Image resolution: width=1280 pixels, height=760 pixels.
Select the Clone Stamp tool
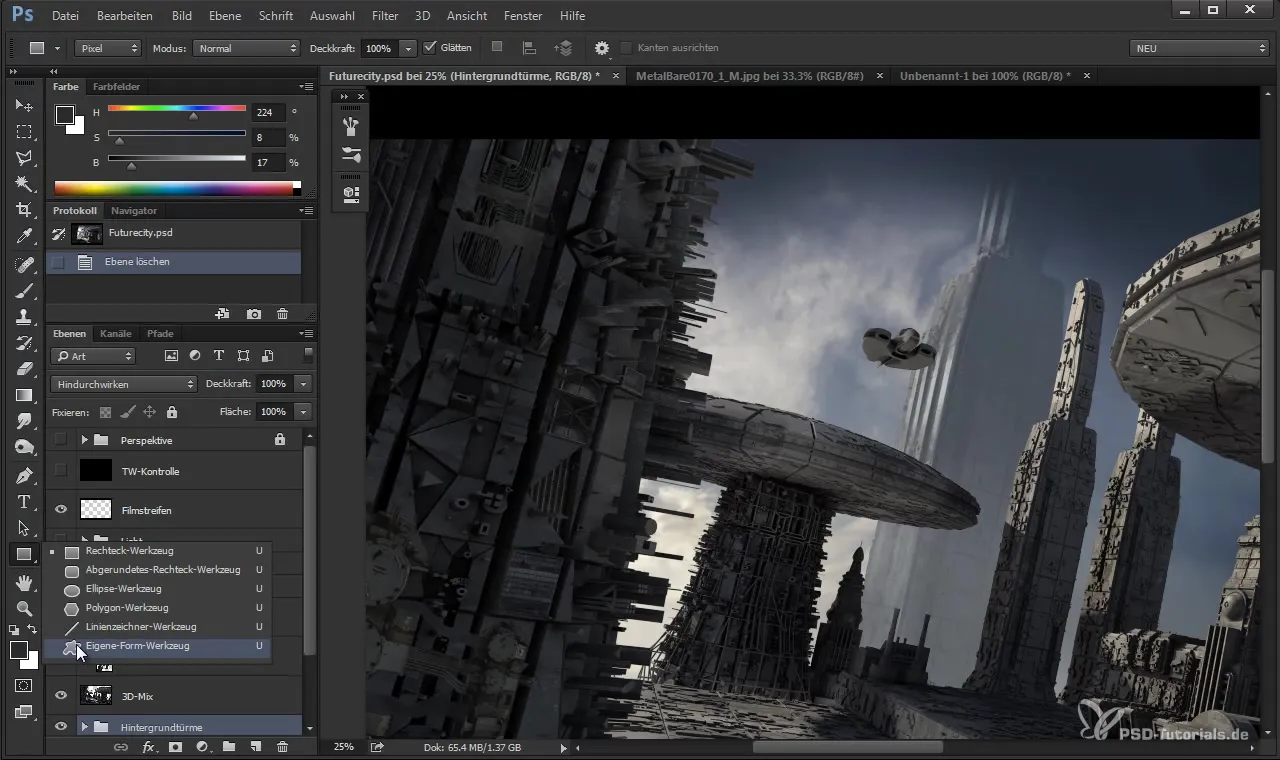[x=24, y=317]
